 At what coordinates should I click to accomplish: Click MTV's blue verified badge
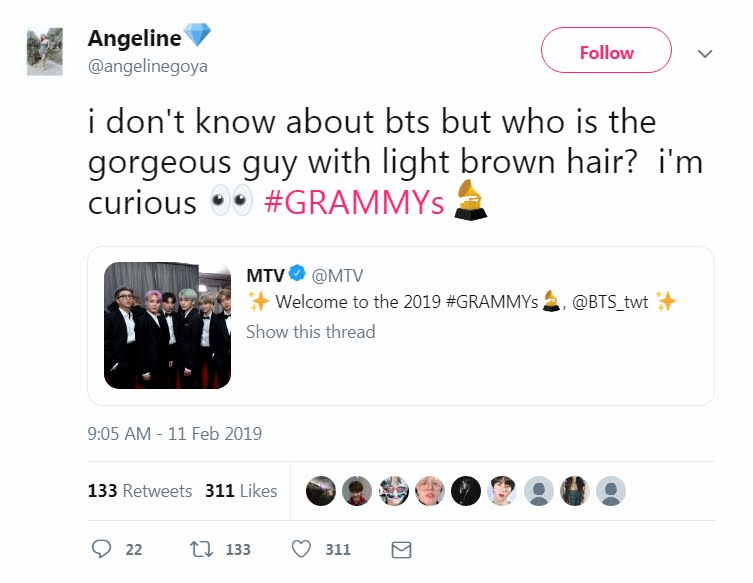[x=298, y=273]
